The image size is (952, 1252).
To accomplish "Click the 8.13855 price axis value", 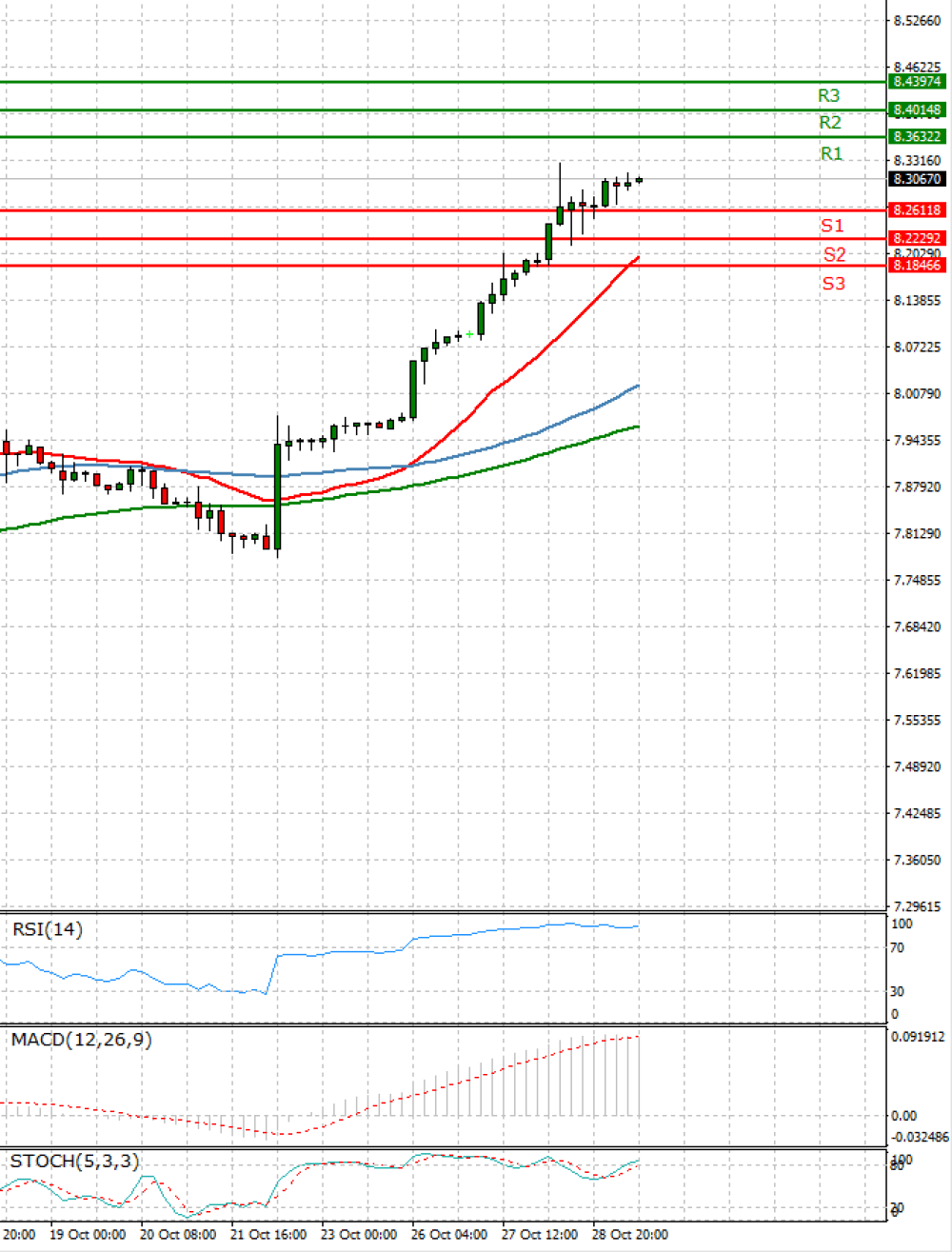I will [918, 300].
